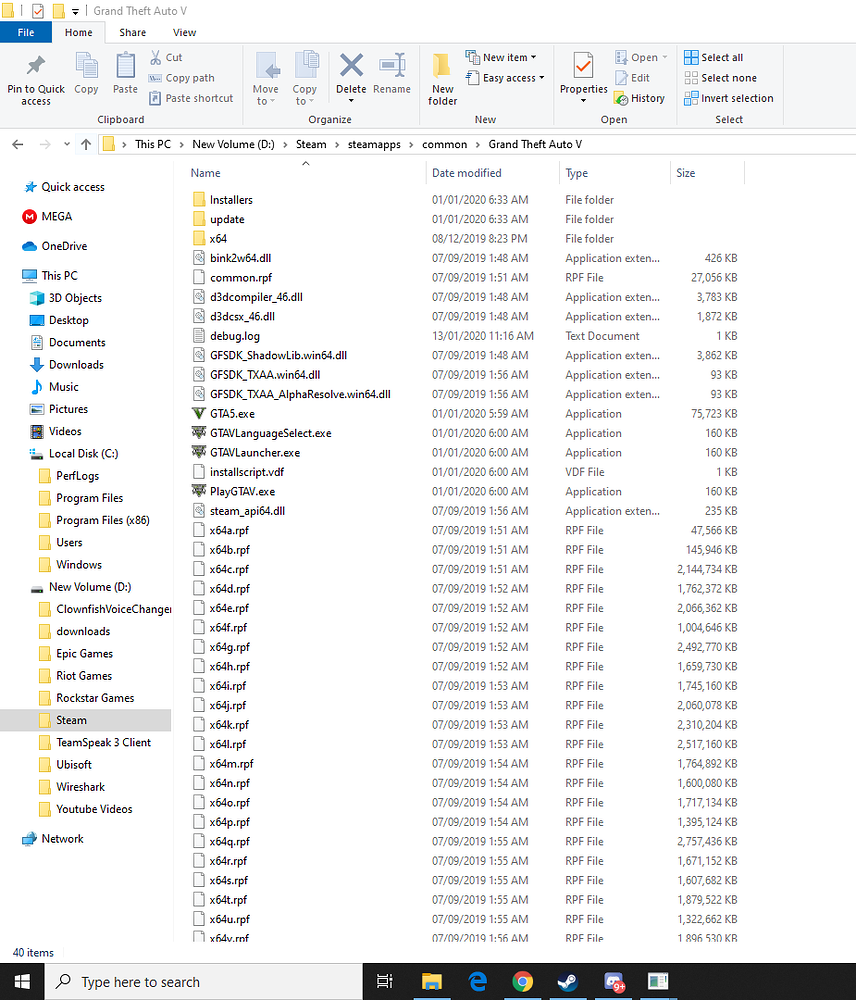Viewport: 856px width, 1000px height.
Task: Click the Back navigation arrow
Action: click(x=18, y=145)
